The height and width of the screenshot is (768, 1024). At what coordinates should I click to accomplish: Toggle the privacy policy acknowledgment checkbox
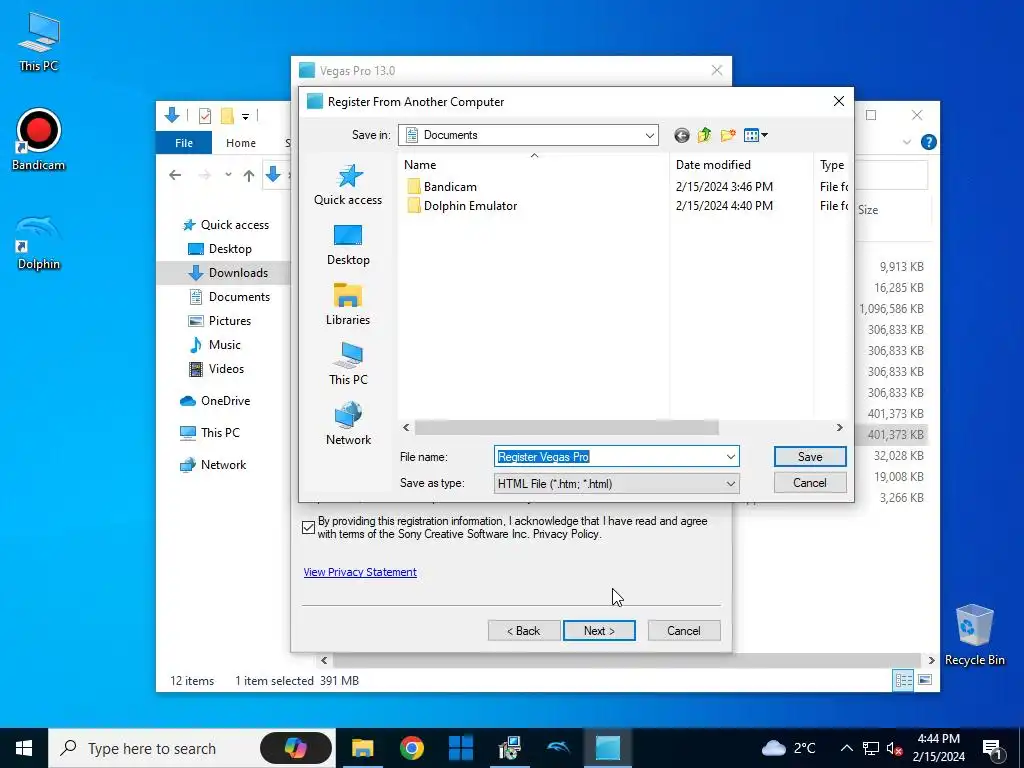coord(309,528)
